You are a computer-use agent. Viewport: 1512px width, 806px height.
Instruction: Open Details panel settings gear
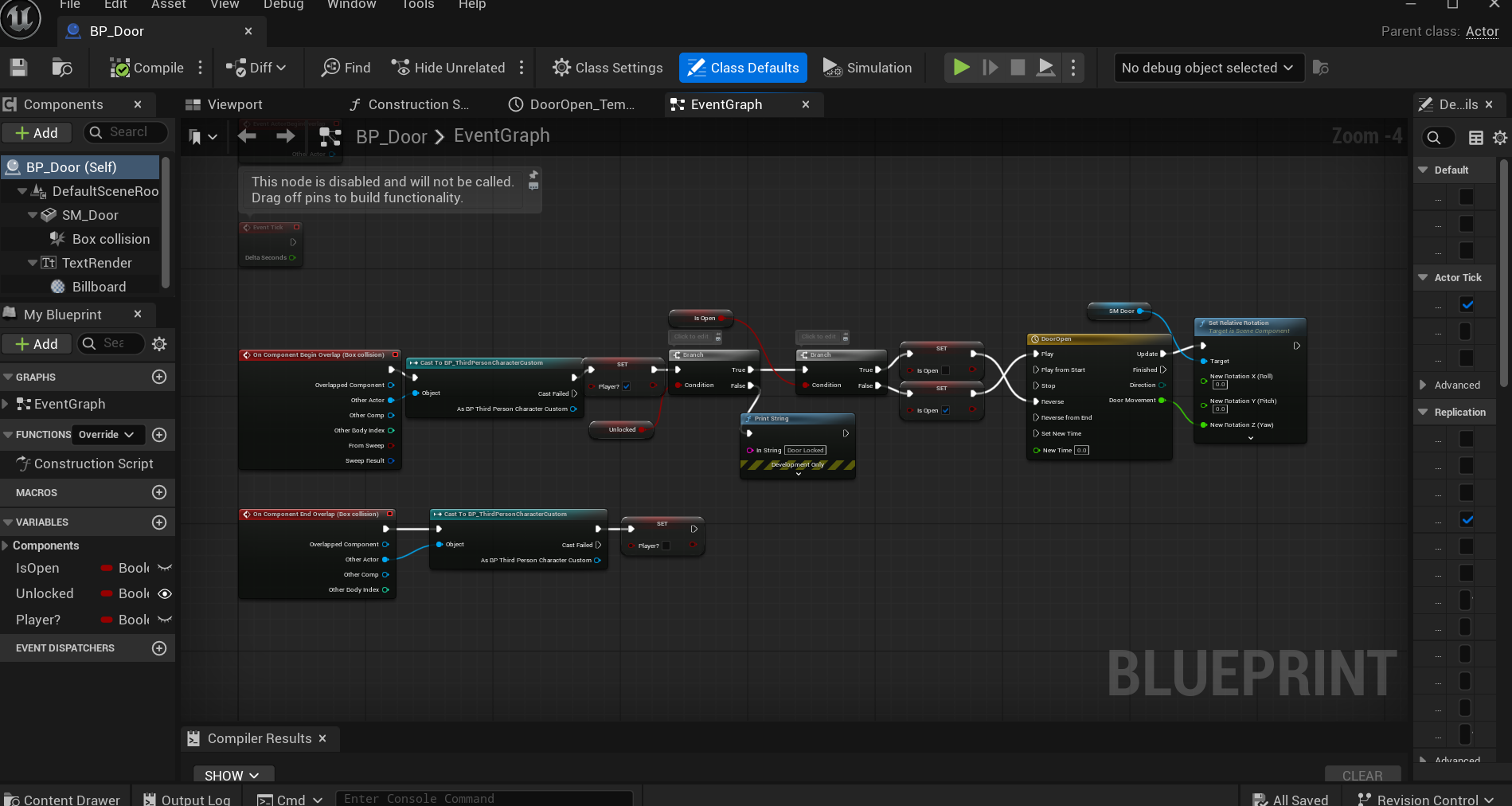(1499, 138)
